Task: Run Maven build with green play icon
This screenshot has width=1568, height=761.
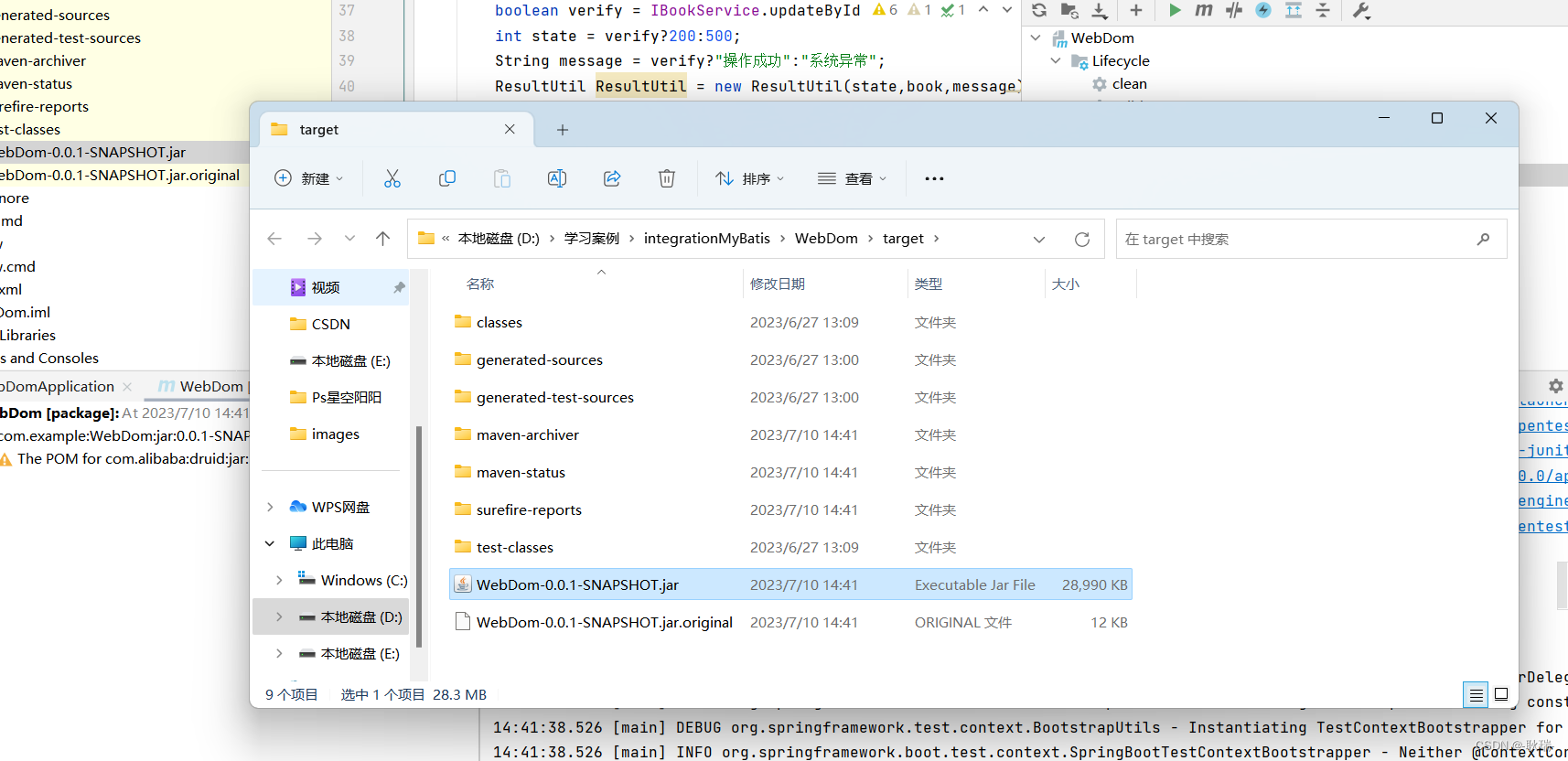Action: coord(1175,10)
